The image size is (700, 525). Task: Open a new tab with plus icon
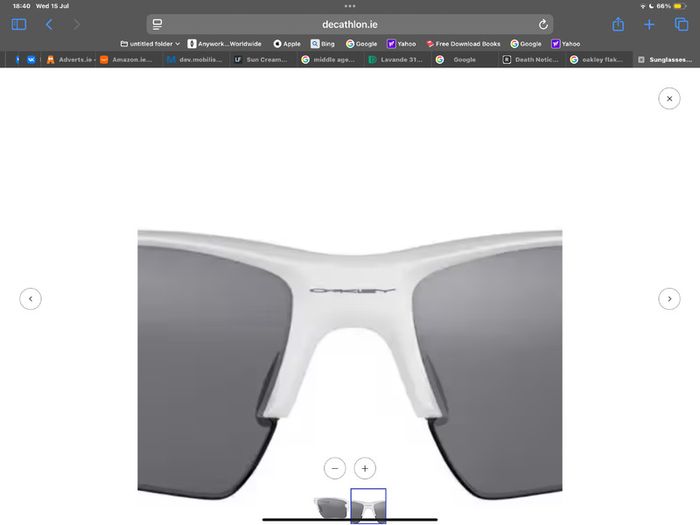tap(649, 25)
